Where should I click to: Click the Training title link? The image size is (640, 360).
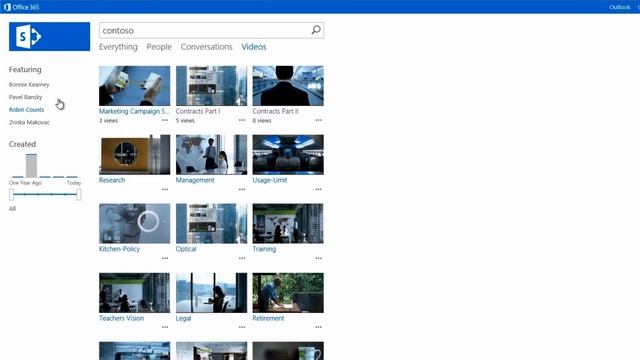pos(264,249)
